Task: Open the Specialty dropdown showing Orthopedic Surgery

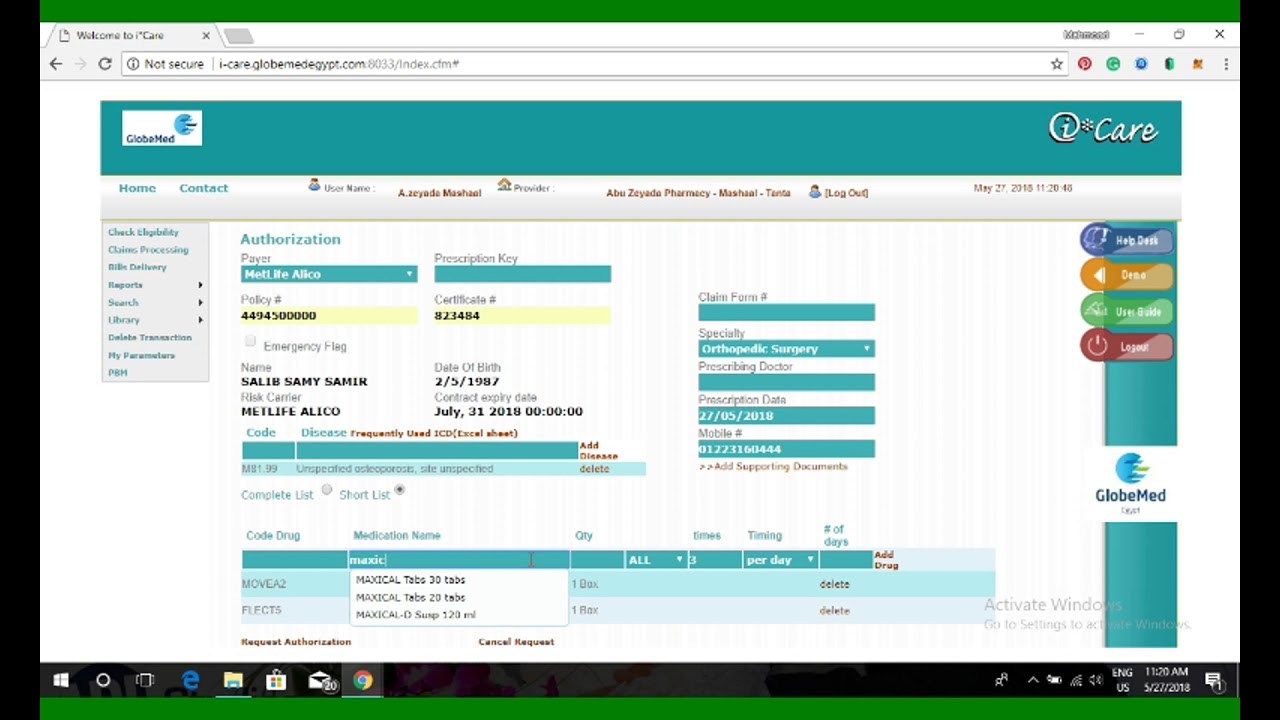Action: 787,349
